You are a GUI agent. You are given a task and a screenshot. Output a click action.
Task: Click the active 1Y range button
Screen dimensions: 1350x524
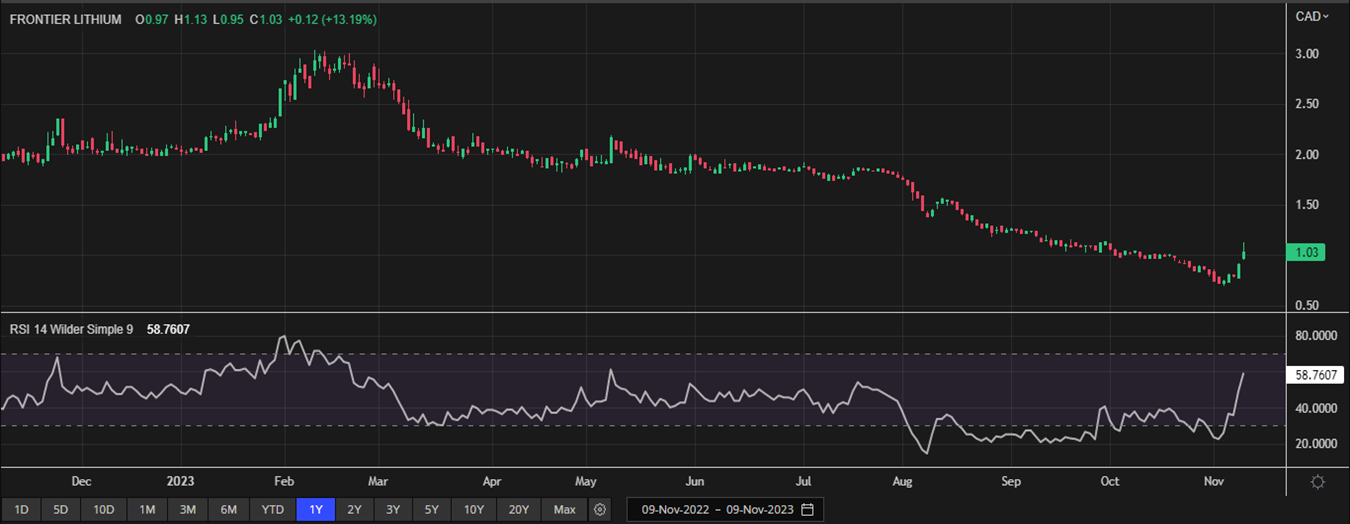pyautogui.click(x=316, y=510)
